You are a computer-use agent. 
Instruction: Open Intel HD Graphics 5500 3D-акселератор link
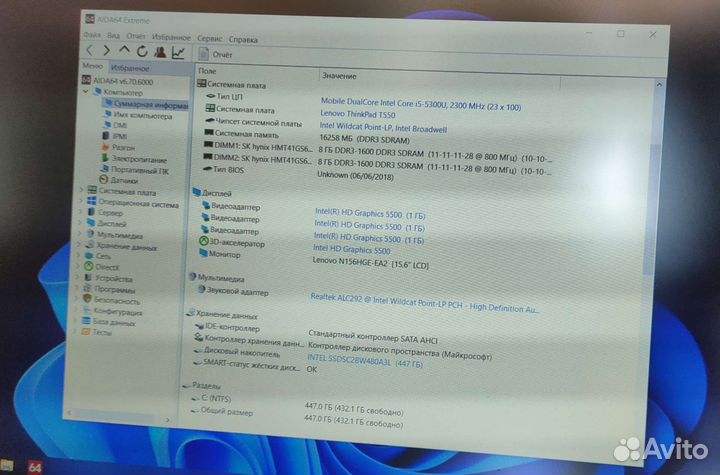click(x=351, y=249)
